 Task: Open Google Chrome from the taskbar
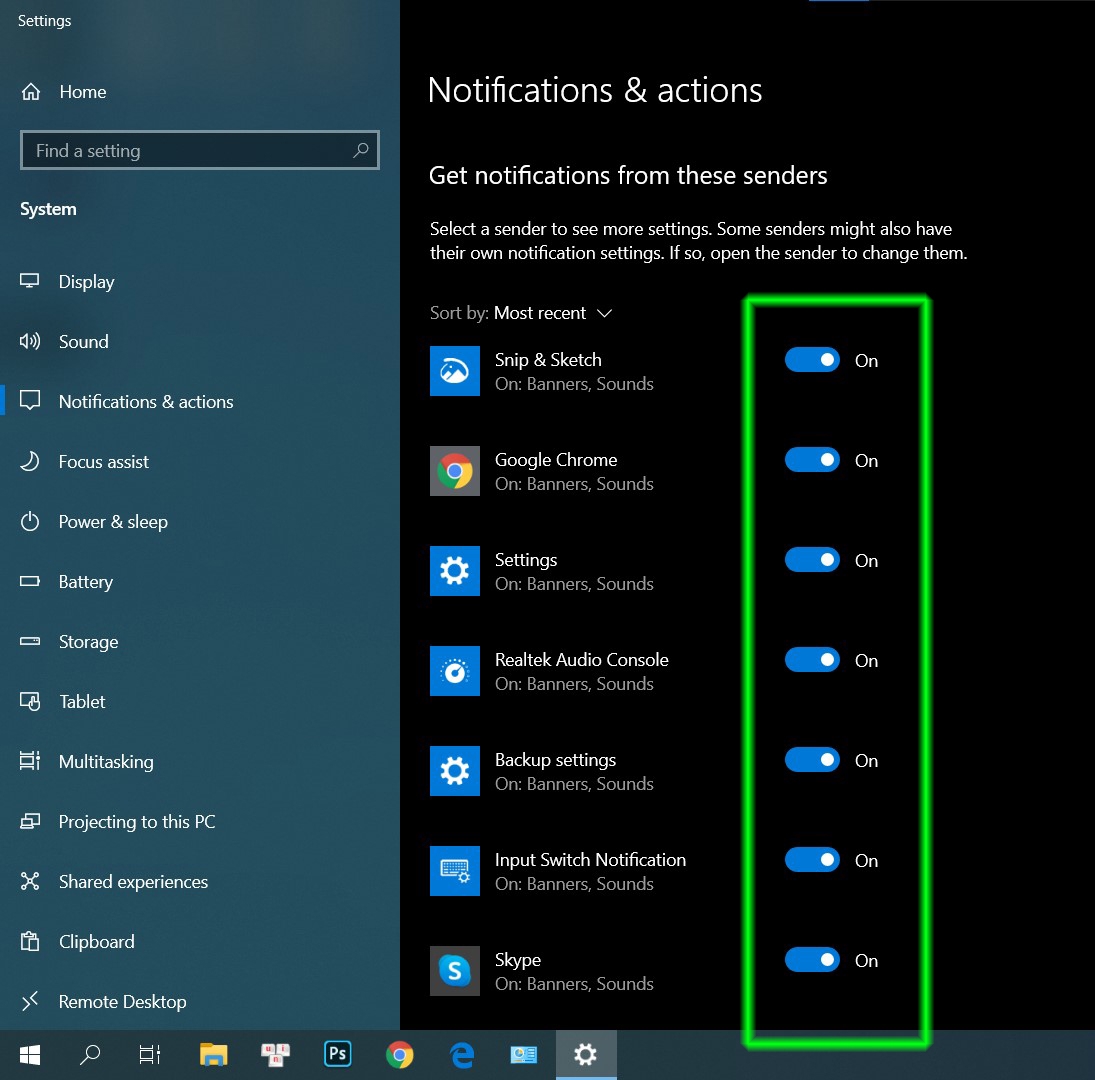tap(399, 1054)
